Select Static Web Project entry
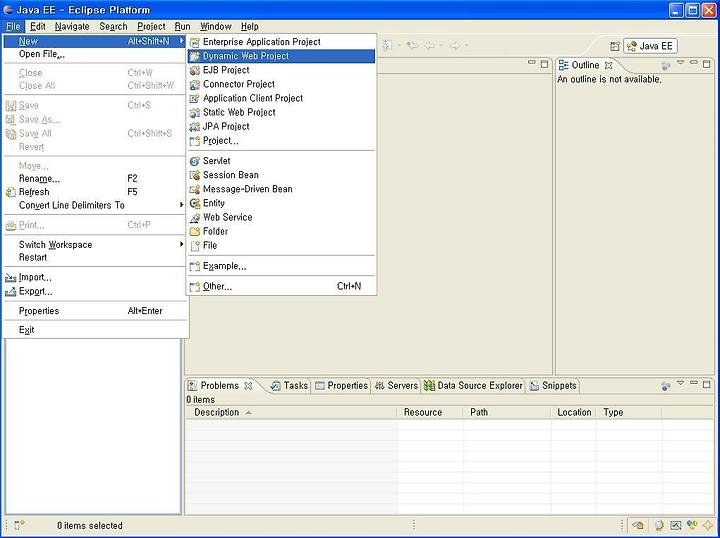720x538 pixels. 281,112
